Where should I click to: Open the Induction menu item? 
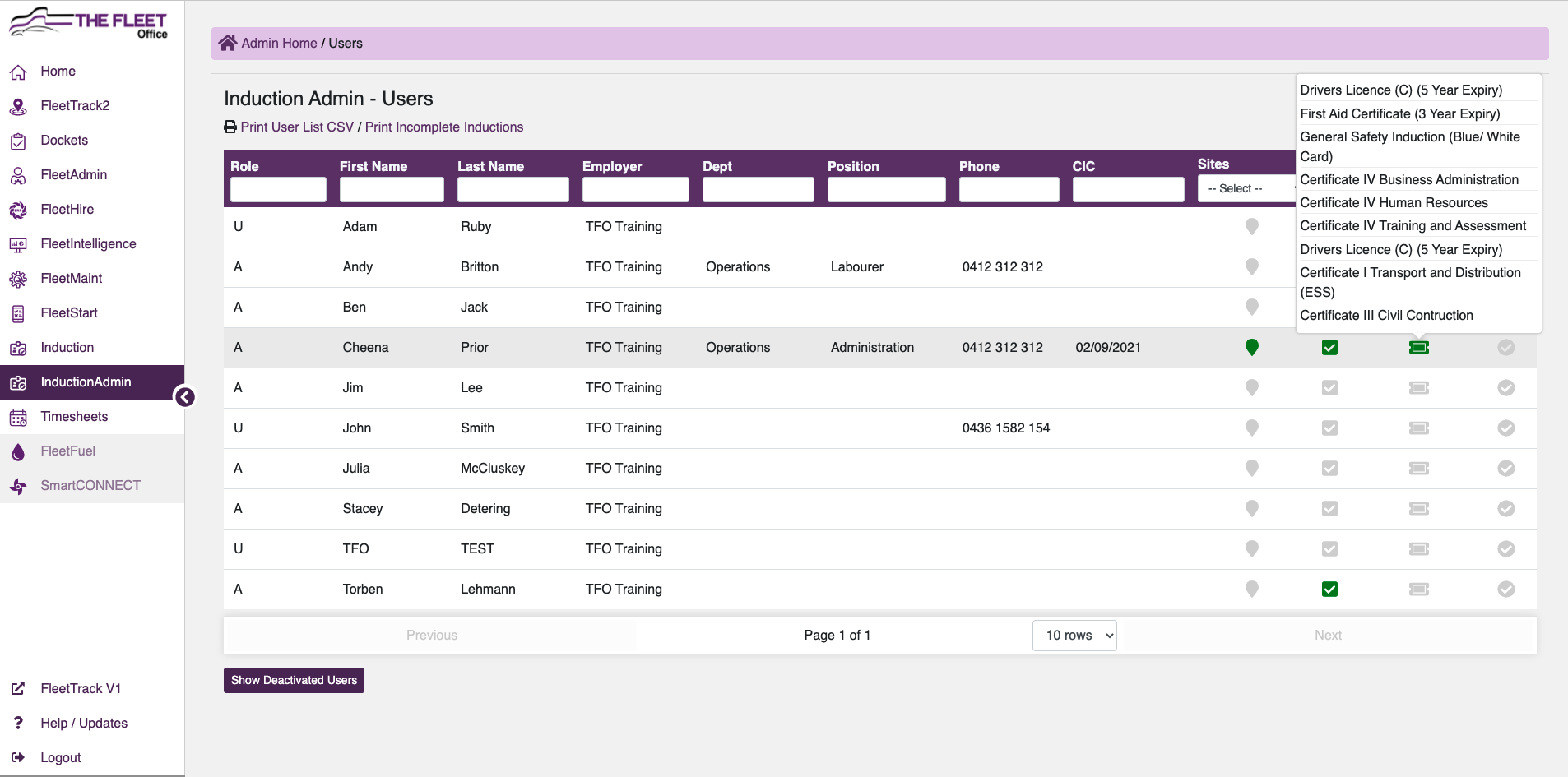click(x=92, y=348)
